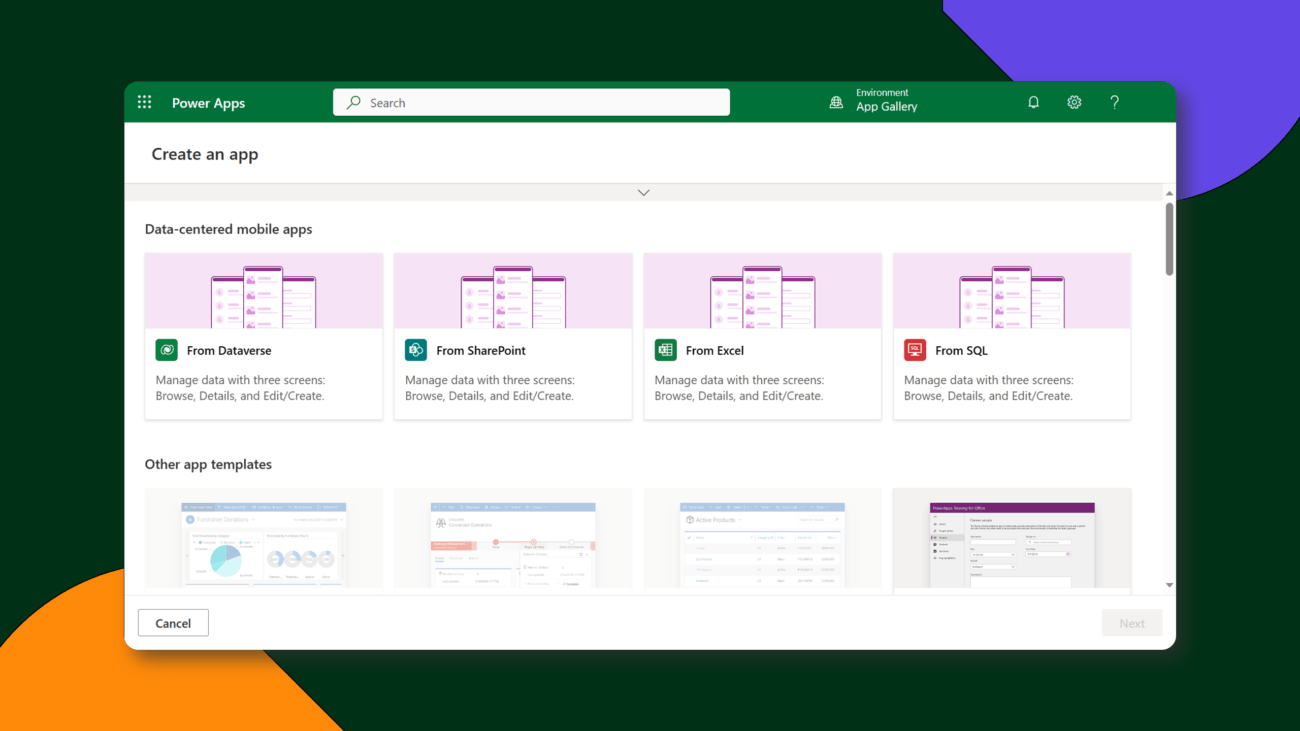The height and width of the screenshot is (731, 1300).
Task: Select the From Excel card title
Action: [x=715, y=351]
